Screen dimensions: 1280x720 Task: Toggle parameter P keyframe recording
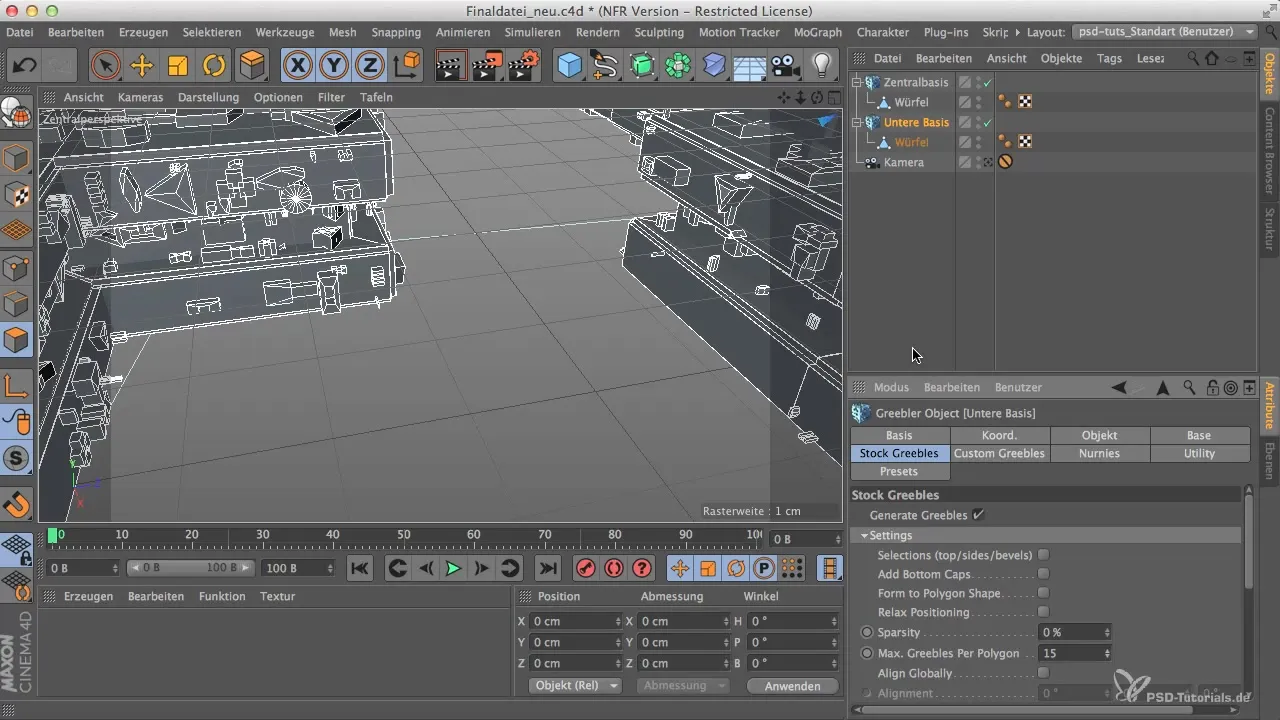coord(764,568)
